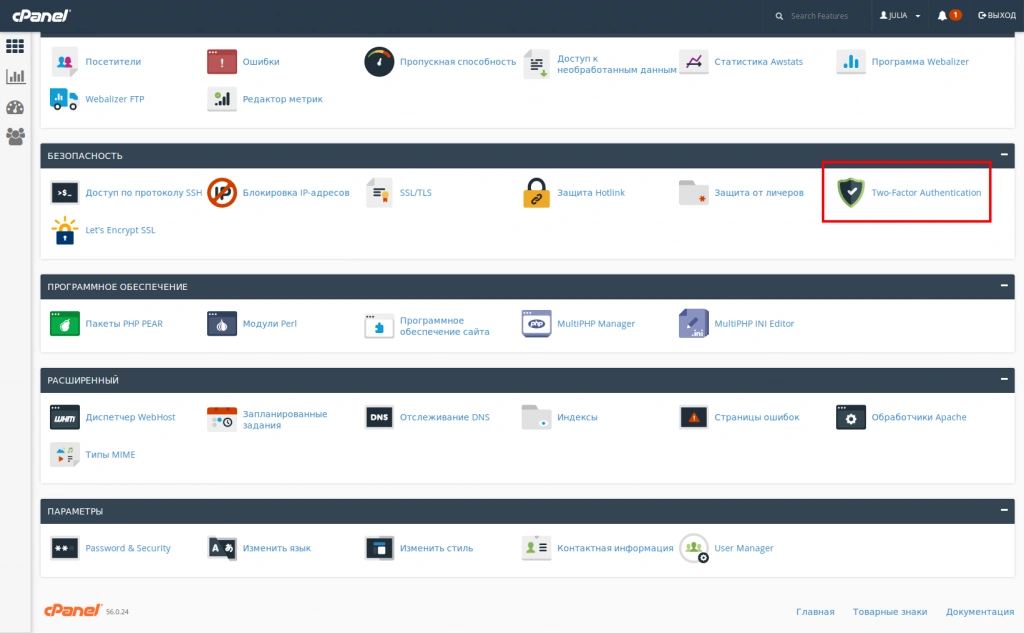Focus the Search Features field
Screen dimensions: 1024x633
coord(820,16)
